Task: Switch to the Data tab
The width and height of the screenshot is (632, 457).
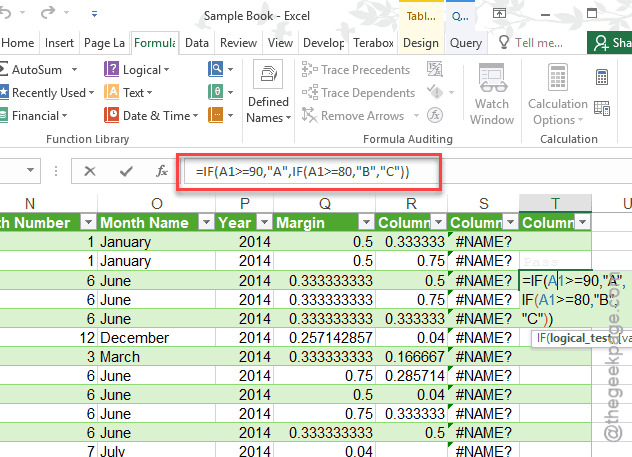Action: coord(197,43)
